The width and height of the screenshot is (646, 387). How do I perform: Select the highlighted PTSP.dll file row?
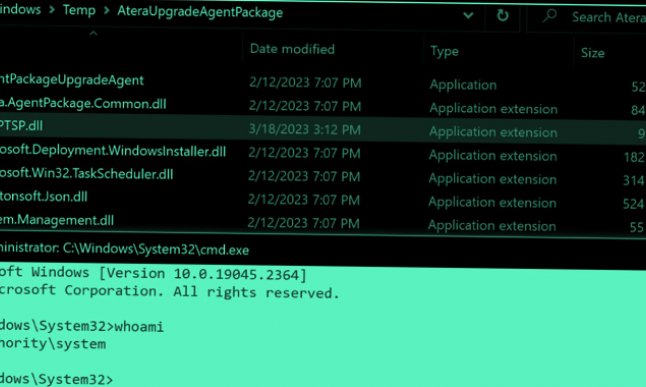coord(323,130)
